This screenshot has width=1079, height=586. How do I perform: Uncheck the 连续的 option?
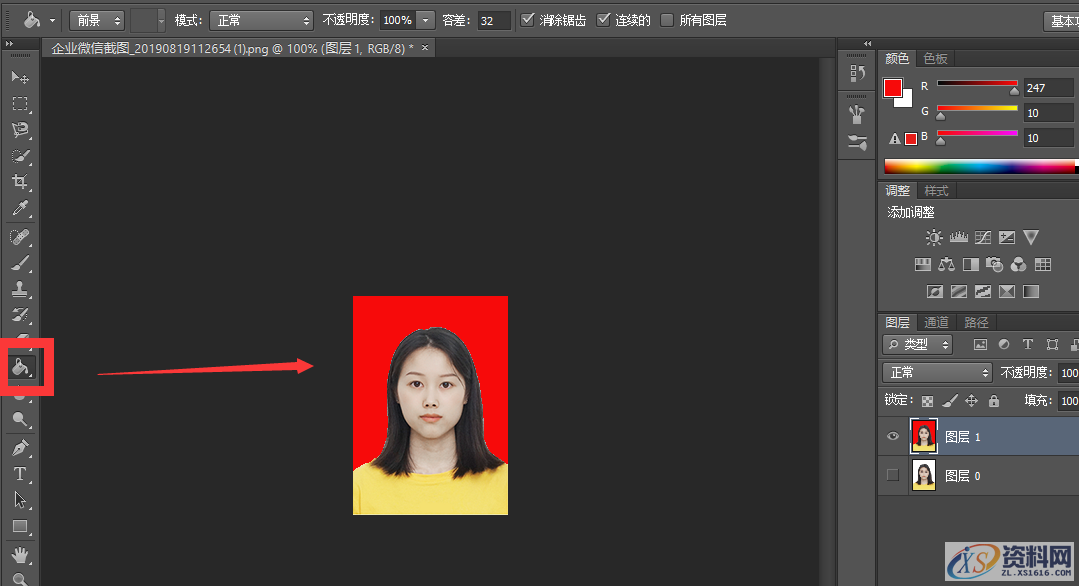(x=601, y=19)
